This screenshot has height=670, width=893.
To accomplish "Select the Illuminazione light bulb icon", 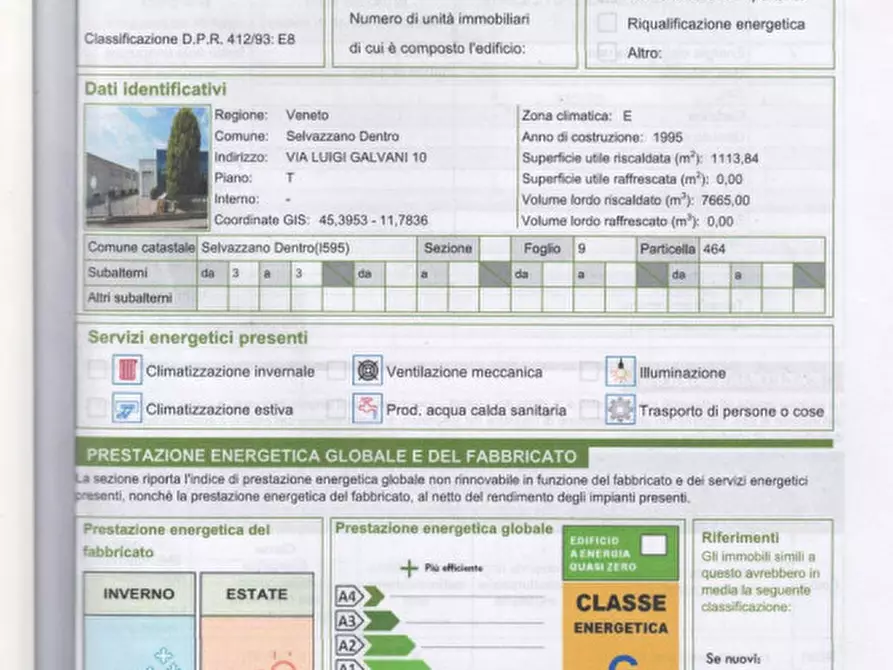I will tap(621, 371).
